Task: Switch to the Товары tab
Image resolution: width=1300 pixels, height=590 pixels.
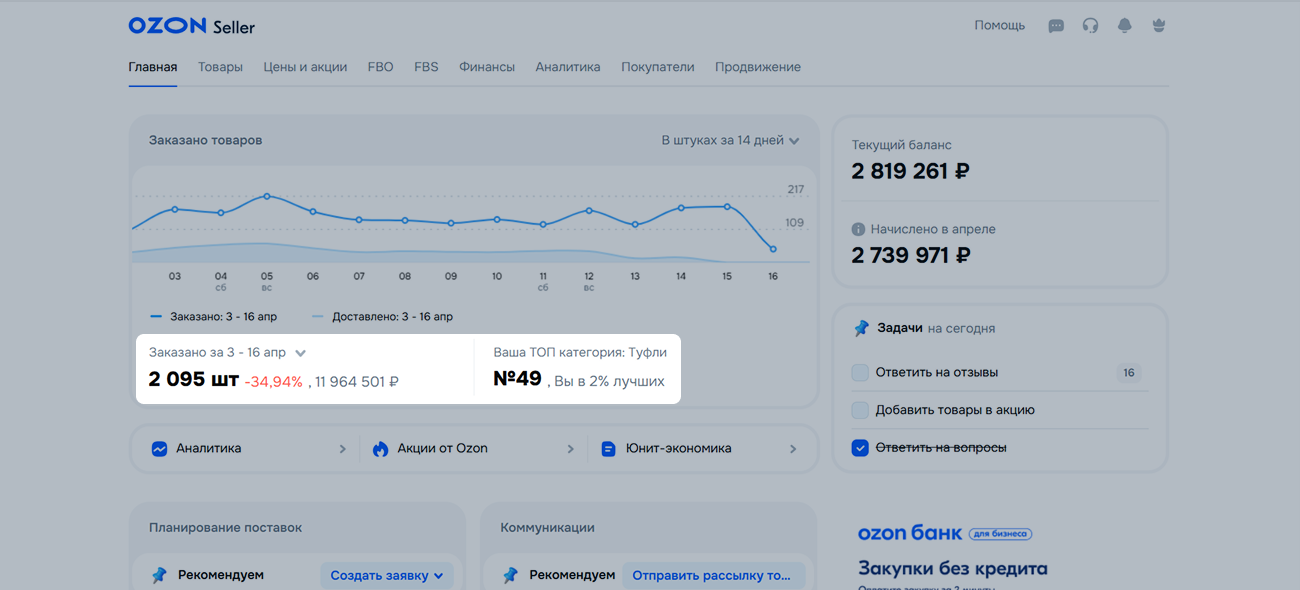Action: click(220, 67)
